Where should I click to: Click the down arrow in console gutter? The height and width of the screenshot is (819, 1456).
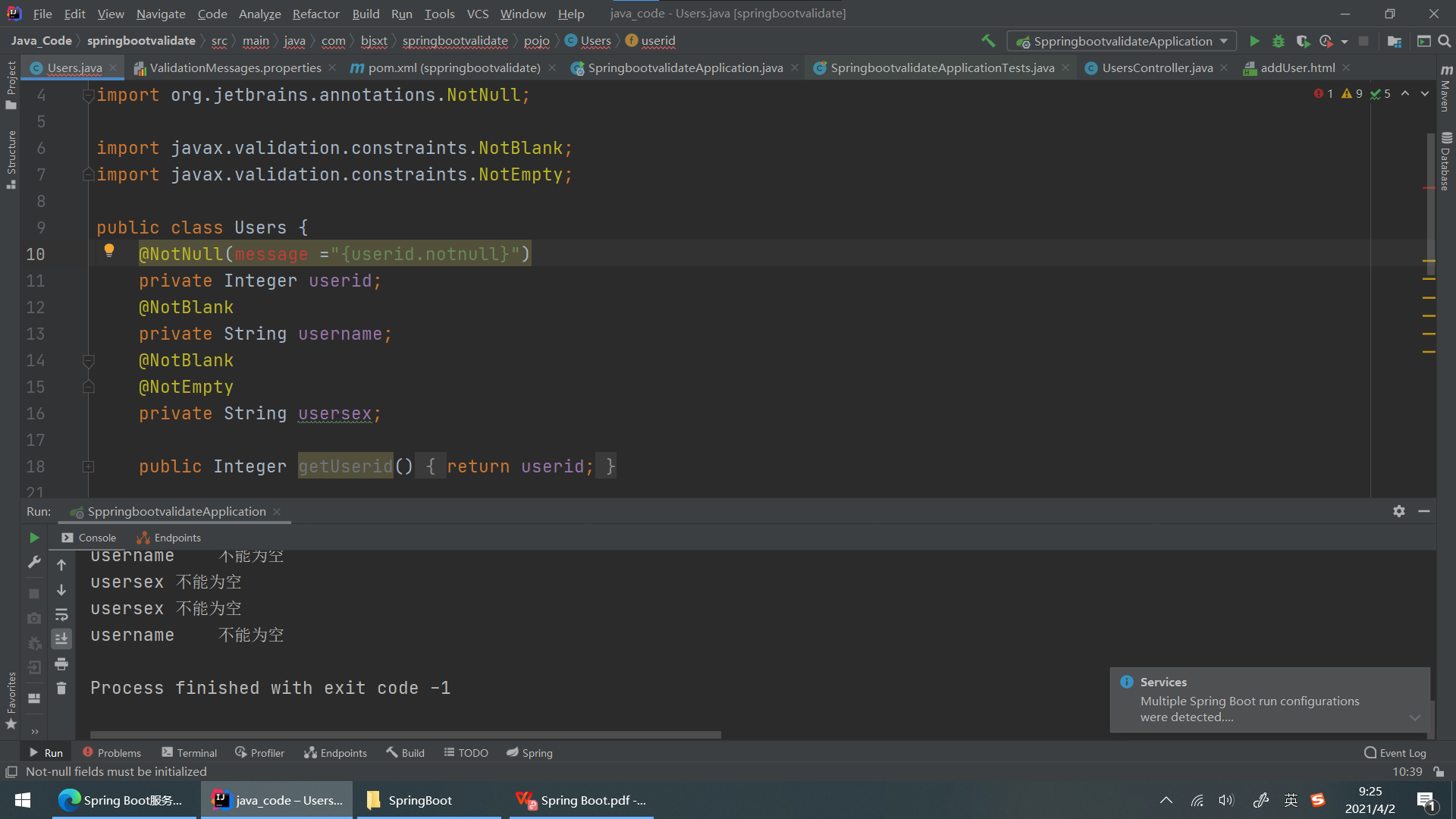(x=61, y=590)
